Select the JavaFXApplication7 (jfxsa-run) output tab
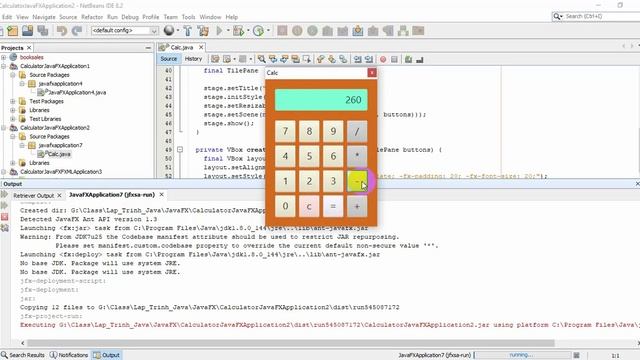640x360 pixels. [x=112, y=195]
